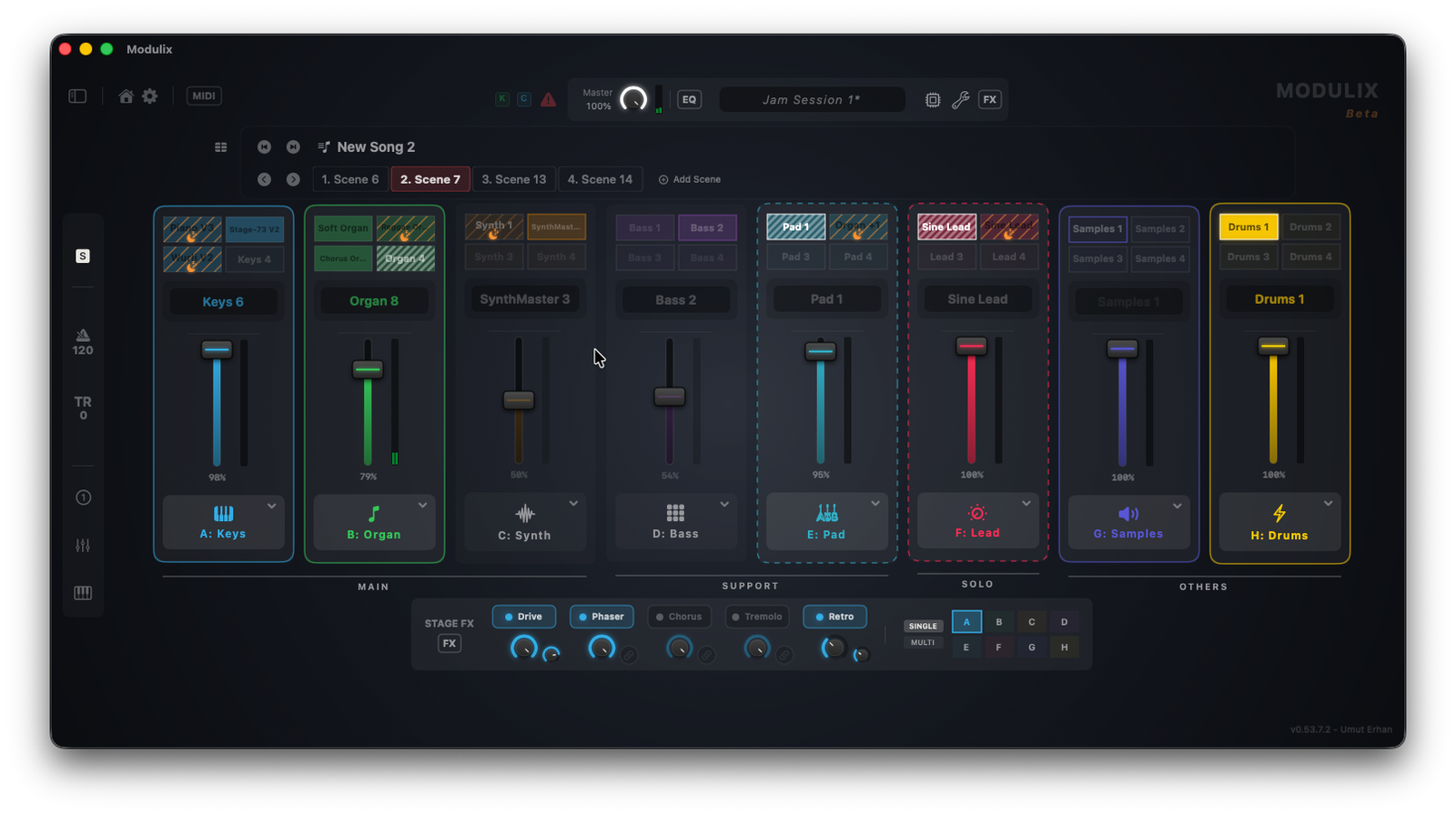
Task: Click the D: Bass grid icon
Action: (675, 513)
